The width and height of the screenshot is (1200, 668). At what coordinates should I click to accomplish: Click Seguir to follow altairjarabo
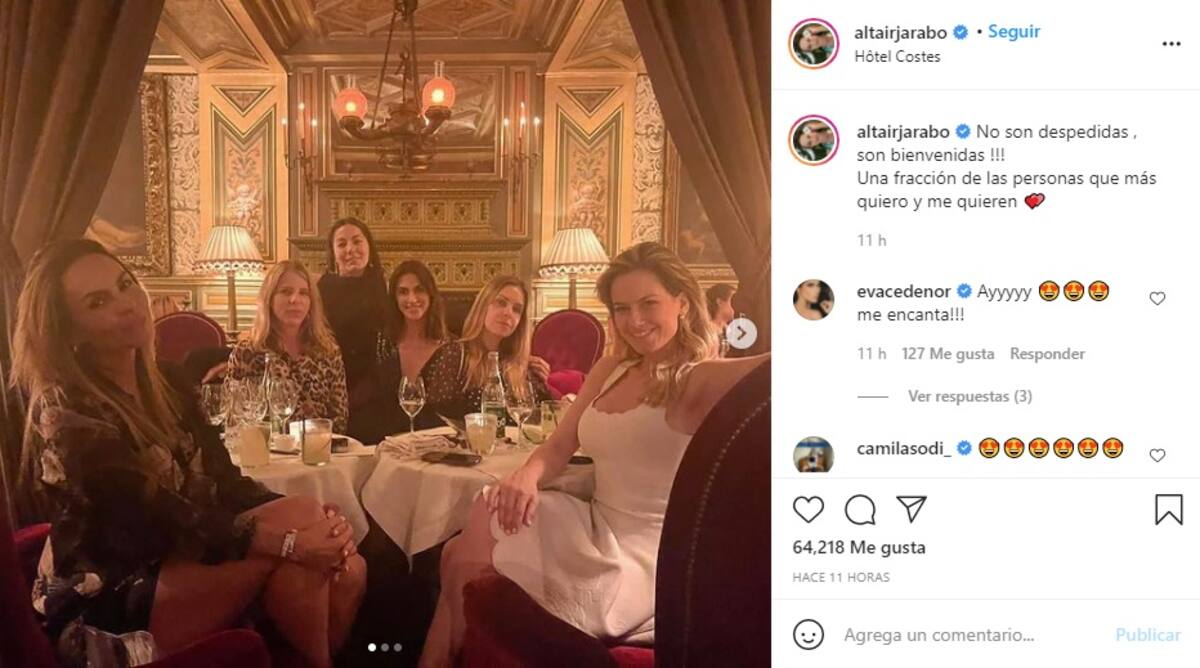[x=1014, y=32]
